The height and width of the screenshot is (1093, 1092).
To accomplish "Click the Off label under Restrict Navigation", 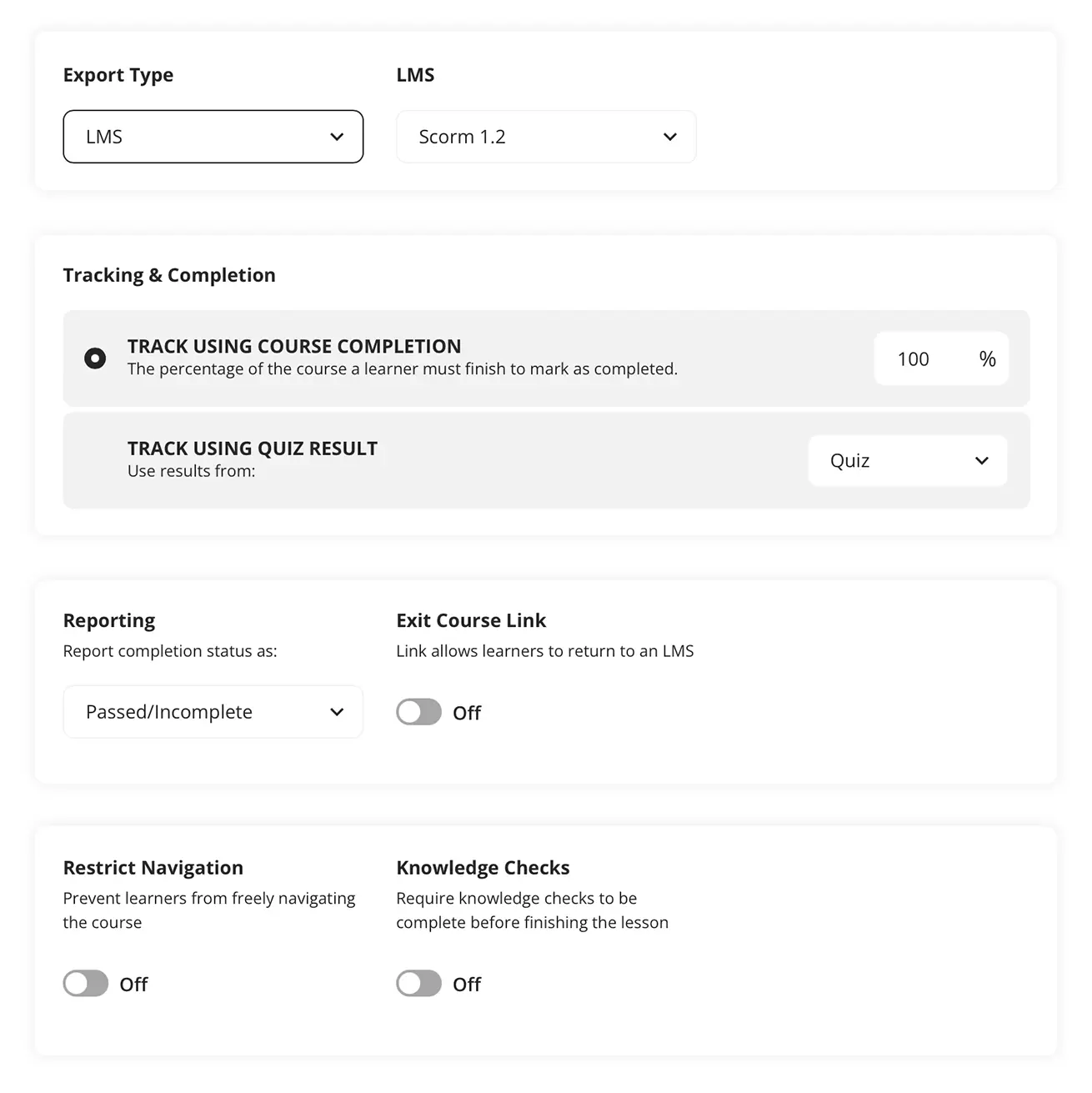I will click(x=133, y=985).
